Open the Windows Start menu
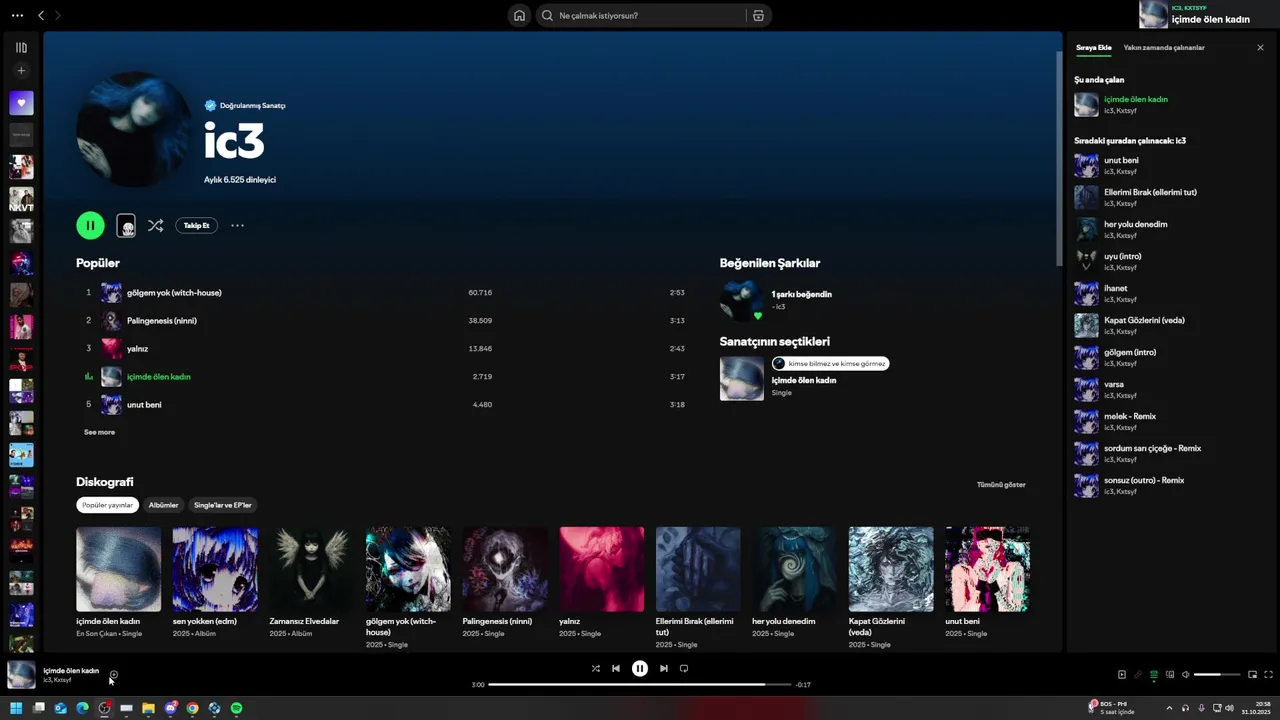1280x720 pixels. point(16,708)
